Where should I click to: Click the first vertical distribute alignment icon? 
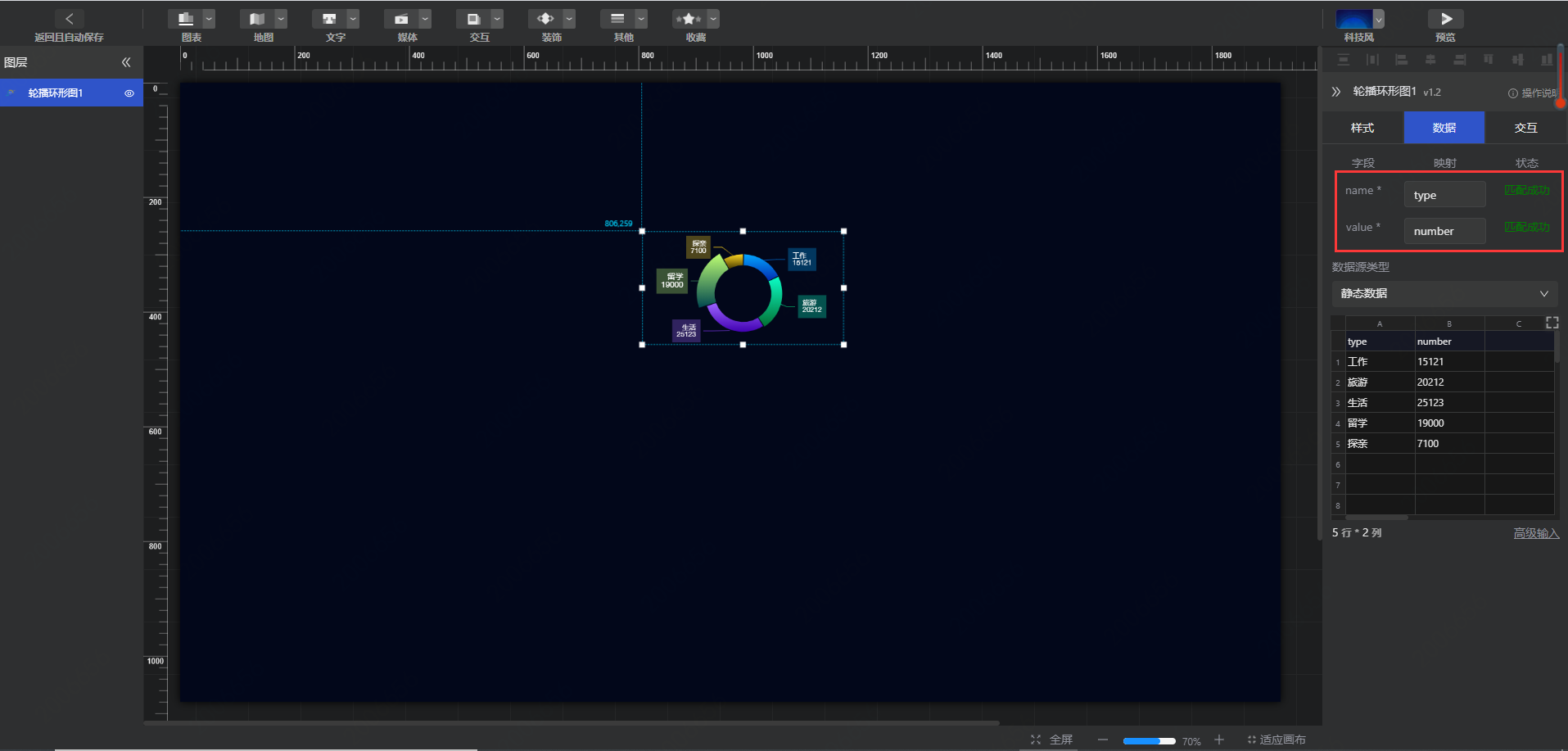[1343, 60]
